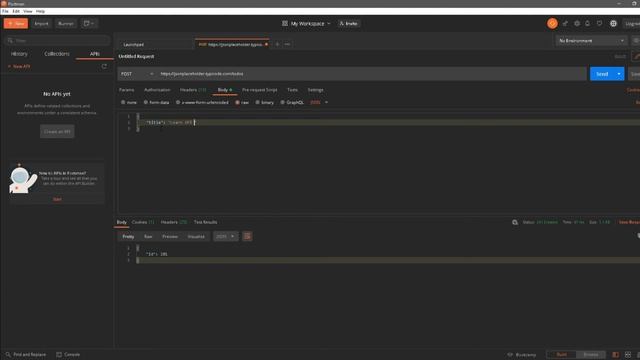Screen dimensions: 640x360
Task: Add a new request tab with plus
Action: pyautogui.click(x=277, y=44)
